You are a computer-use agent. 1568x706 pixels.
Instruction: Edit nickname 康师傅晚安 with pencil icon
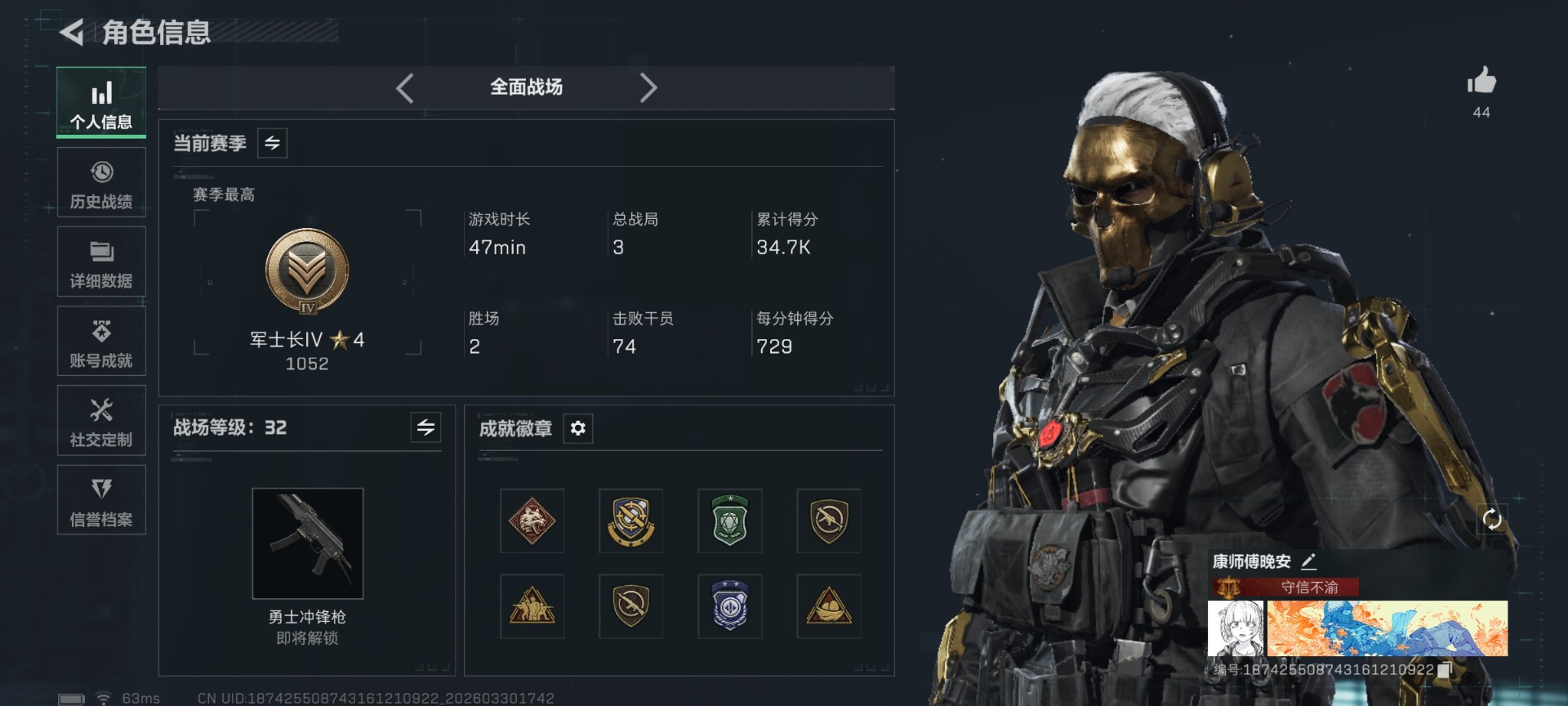pos(1308,561)
